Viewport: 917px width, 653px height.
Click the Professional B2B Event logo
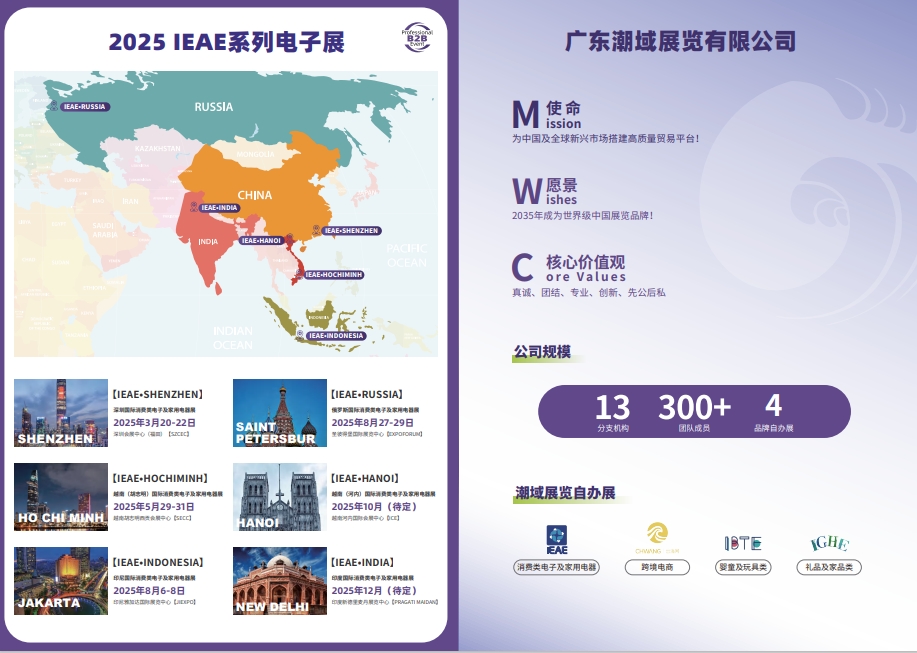415,37
